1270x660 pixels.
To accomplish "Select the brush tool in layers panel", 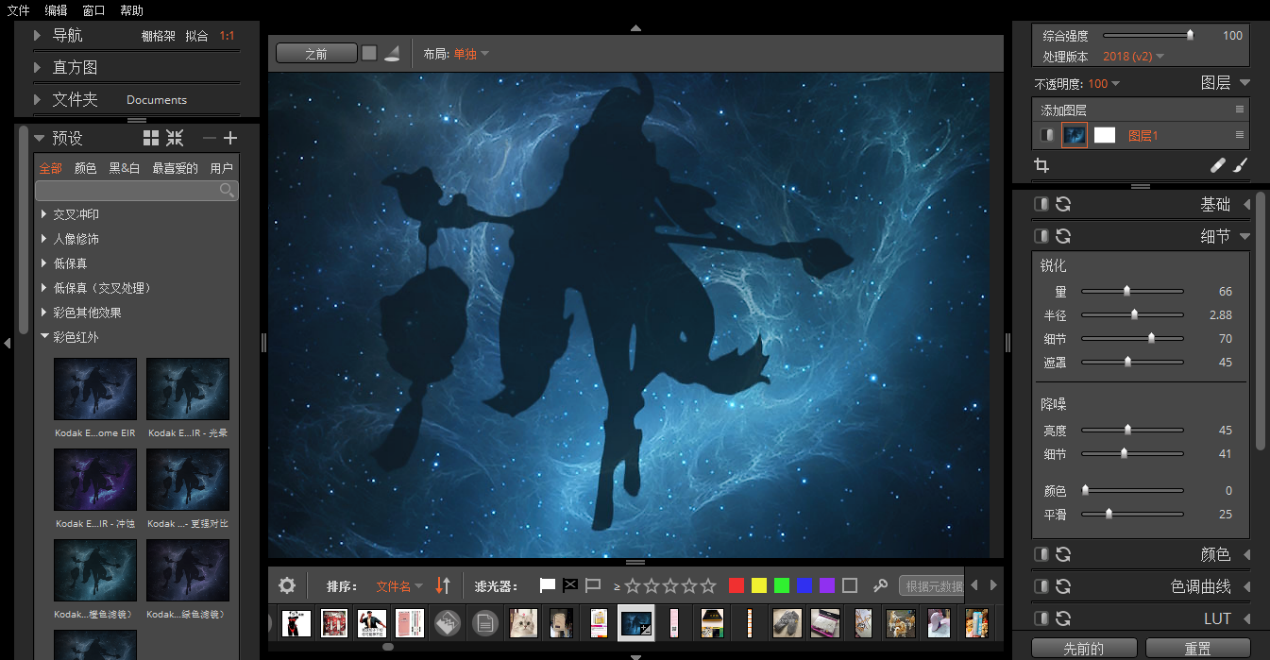I will [1240, 165].
